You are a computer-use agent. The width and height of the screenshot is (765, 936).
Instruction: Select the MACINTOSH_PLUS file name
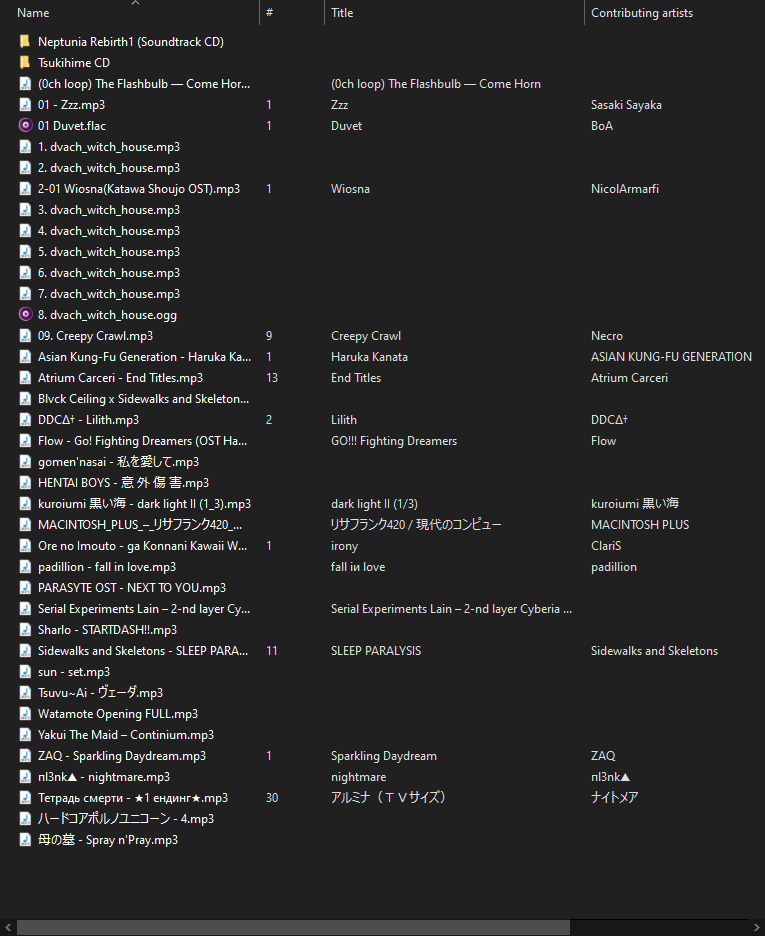tap(140, 525)
